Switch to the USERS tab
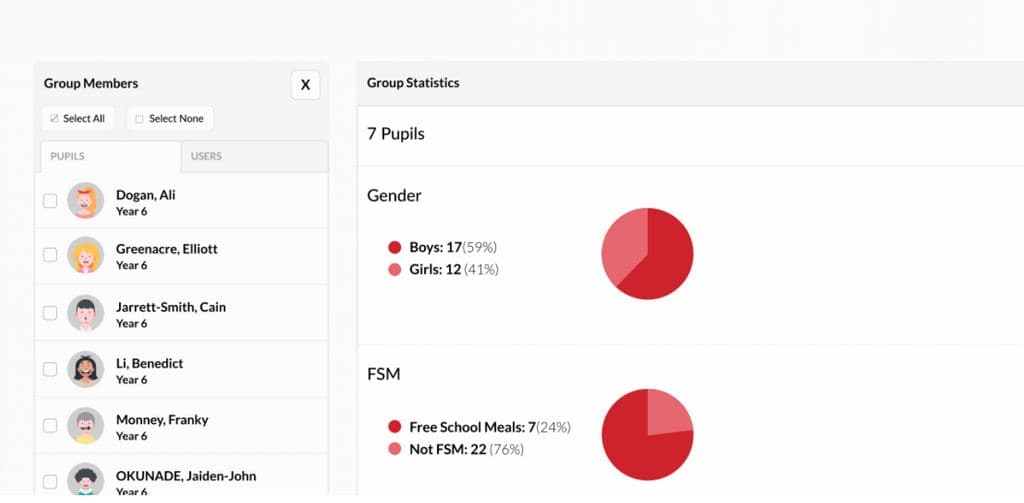 (x=255, y=157)
